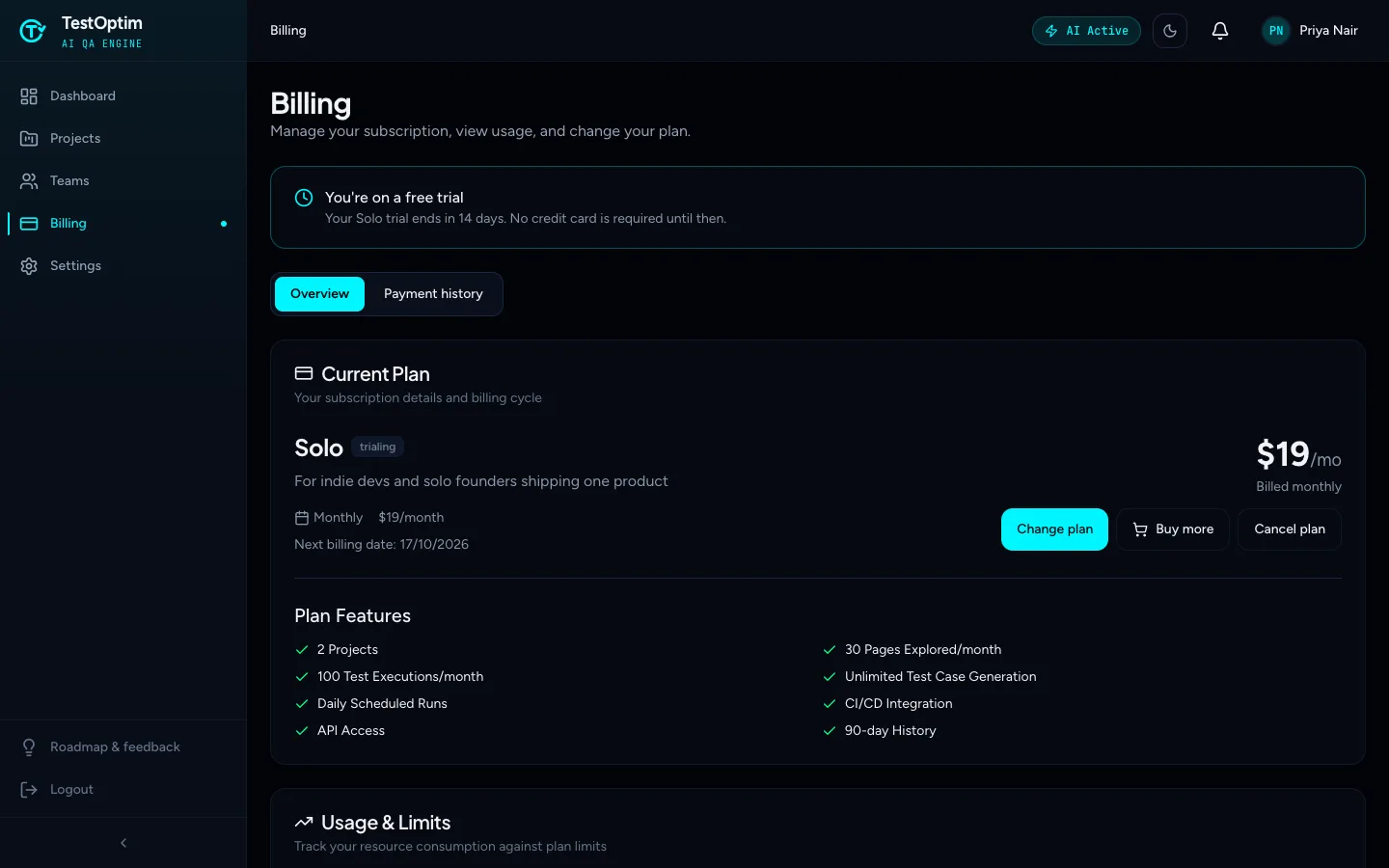
Task: Click the Solo plan name
Action: 318,448
